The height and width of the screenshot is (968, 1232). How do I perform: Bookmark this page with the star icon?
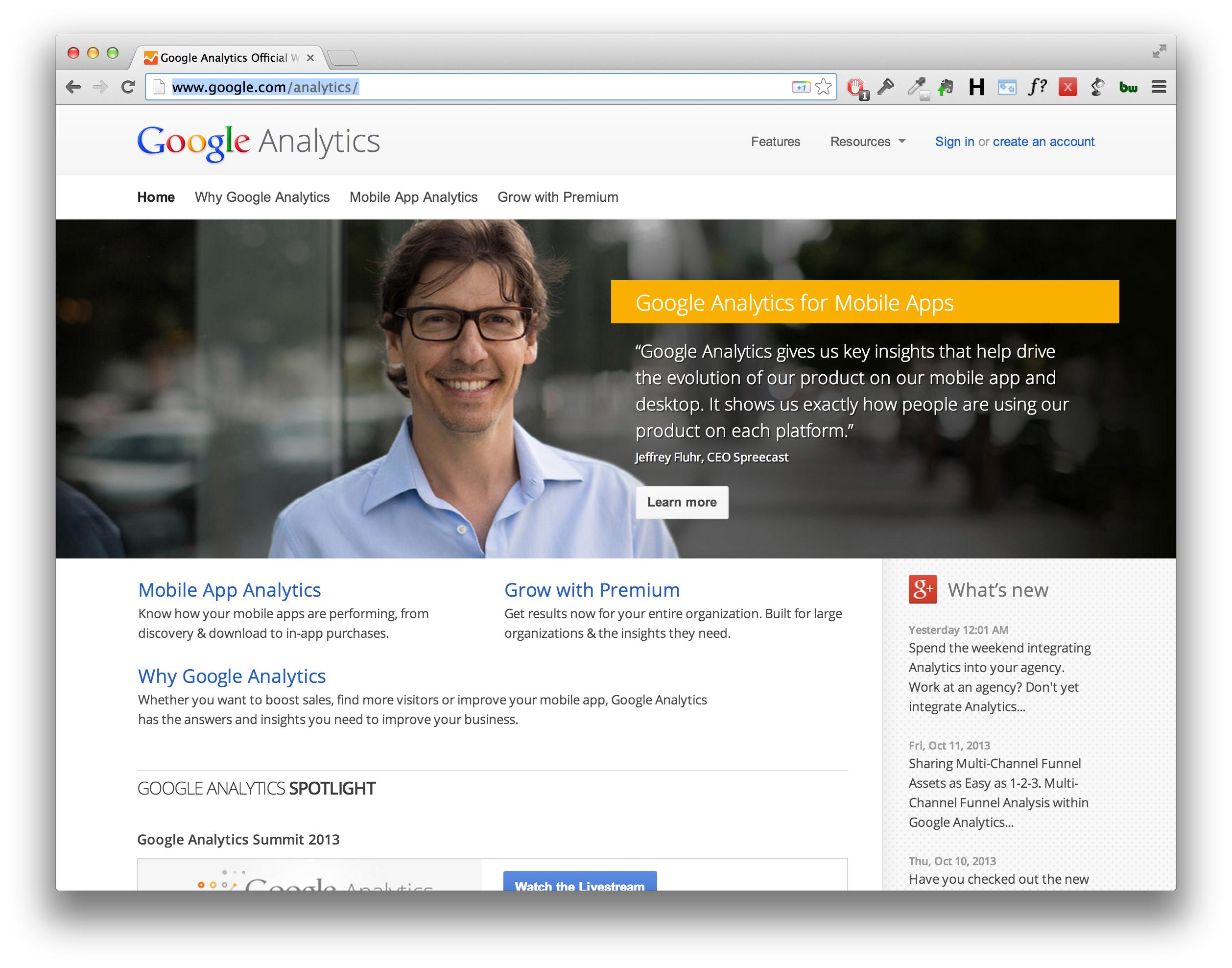[x=824, y=87]
